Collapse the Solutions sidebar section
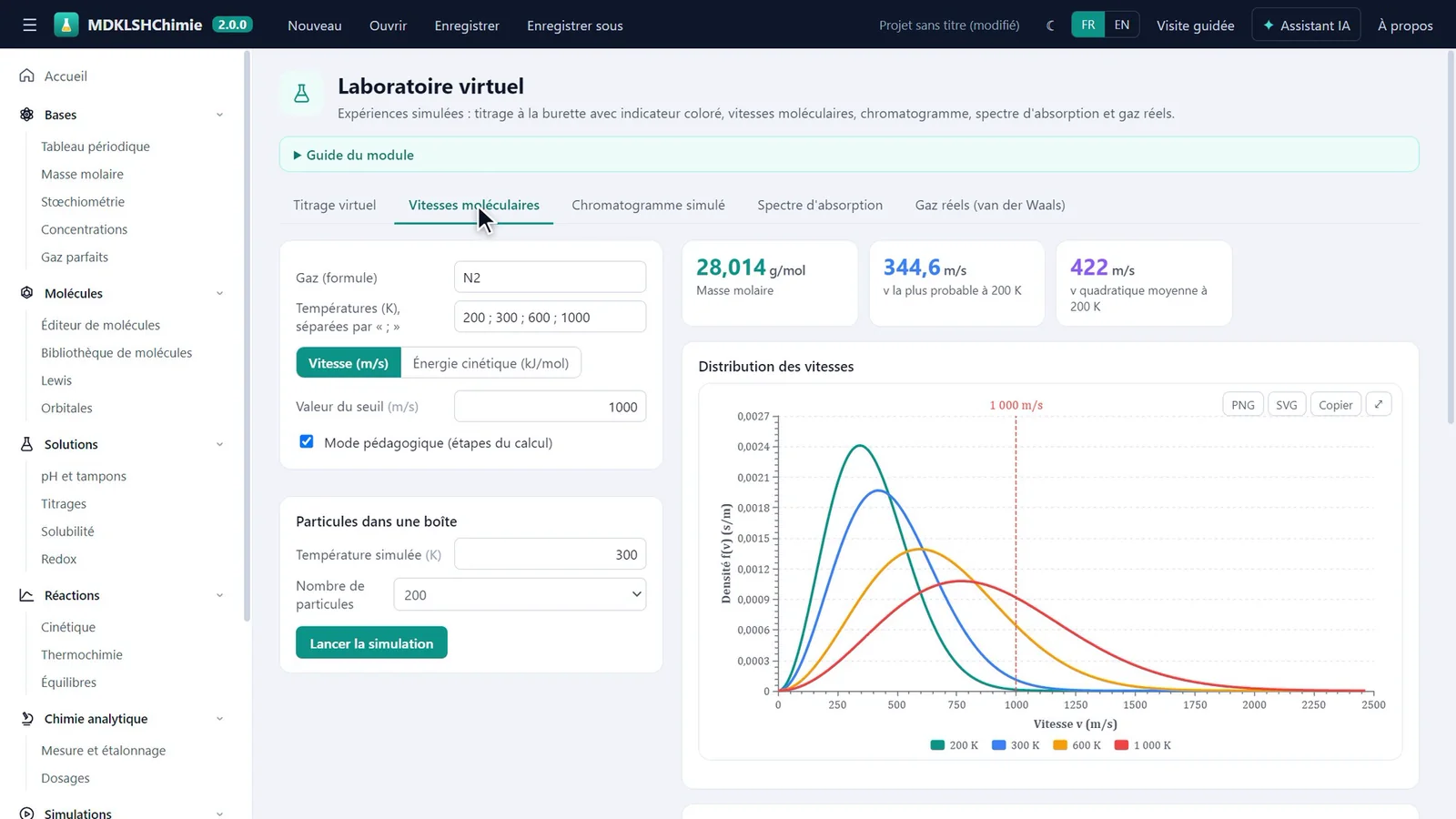The image size is (1456, 819). pyautogui.click(x=219, y=444)
